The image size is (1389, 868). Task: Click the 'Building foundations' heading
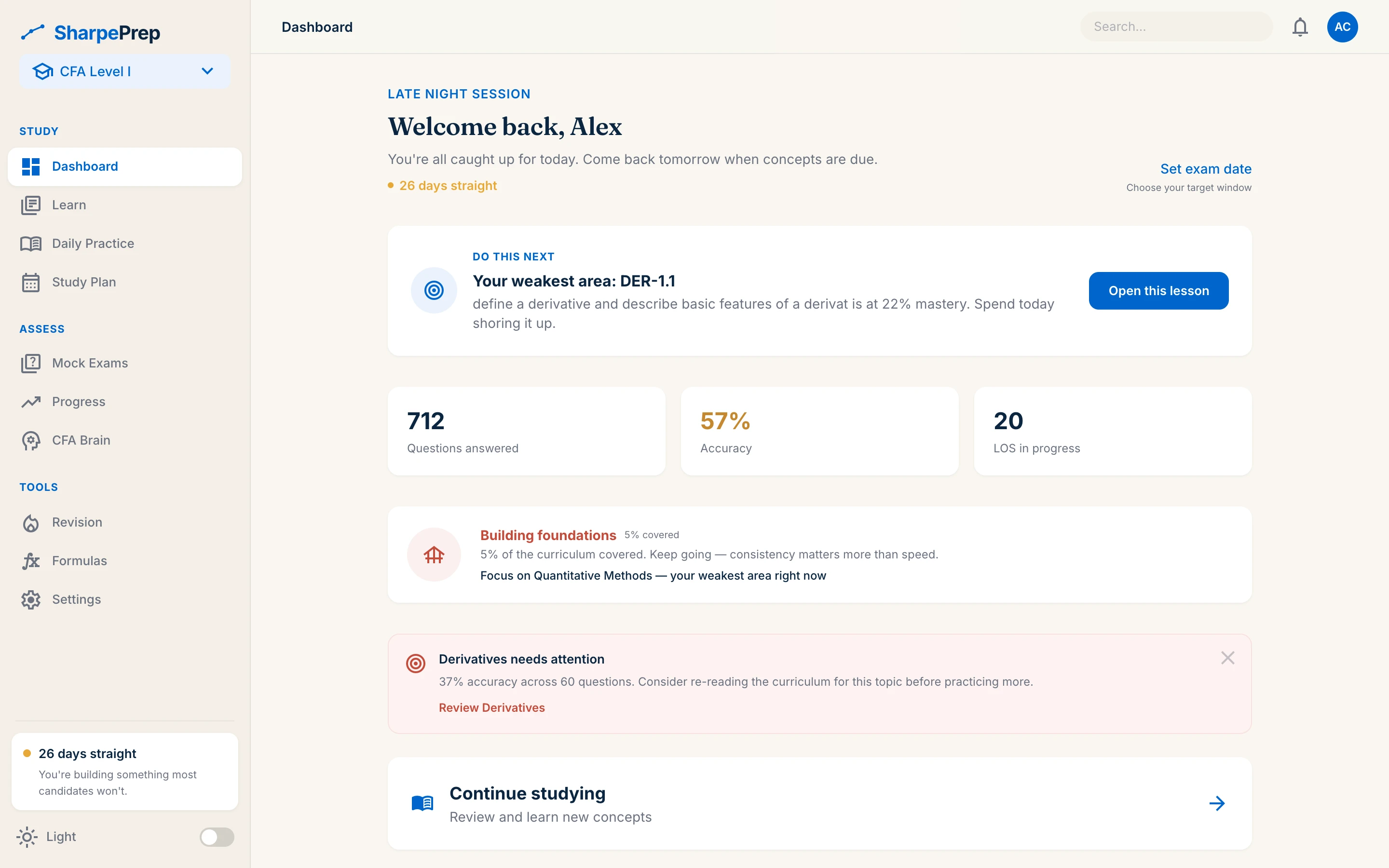click(x=548, y=535)
